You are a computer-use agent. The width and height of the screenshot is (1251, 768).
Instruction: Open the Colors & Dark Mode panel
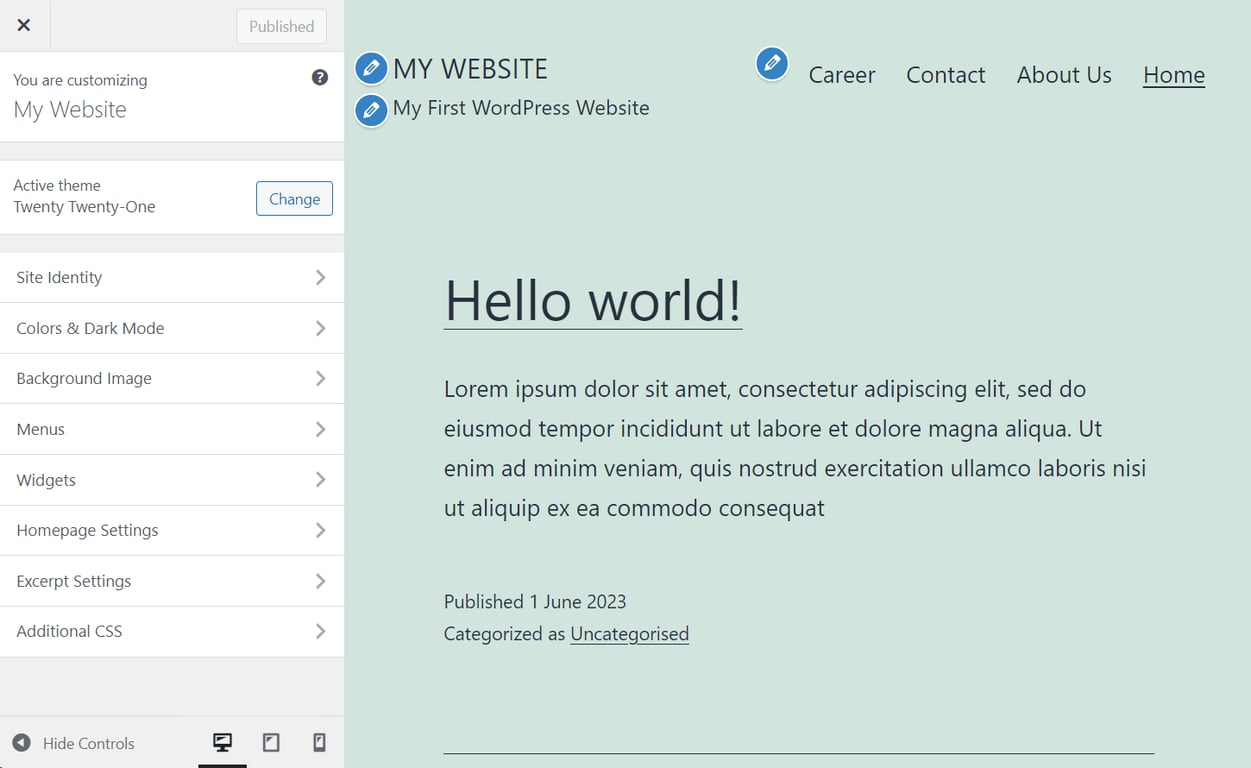(x=172, y=328)
